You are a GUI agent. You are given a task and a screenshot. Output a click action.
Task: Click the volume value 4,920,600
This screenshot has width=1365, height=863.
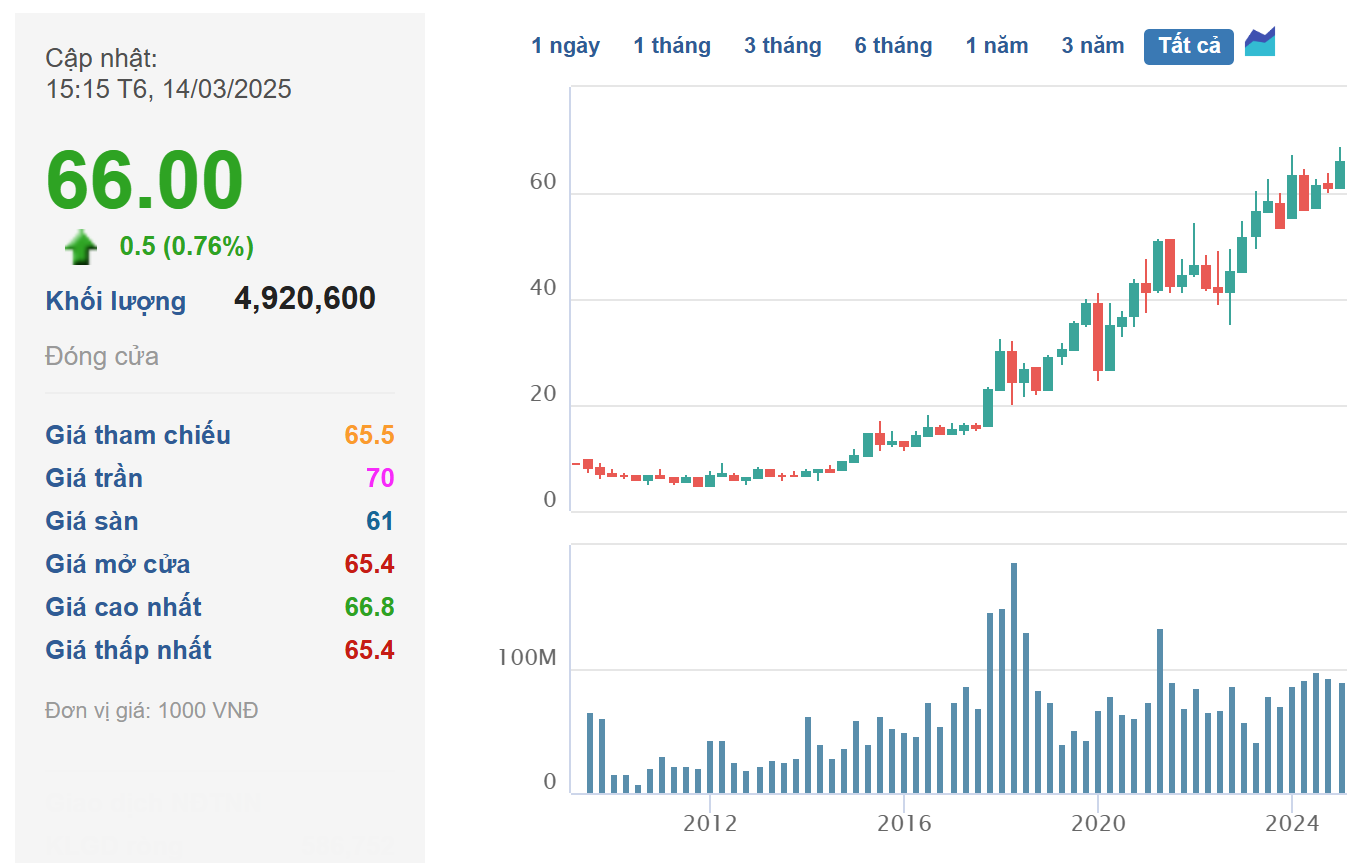click(x=305, y=298)
